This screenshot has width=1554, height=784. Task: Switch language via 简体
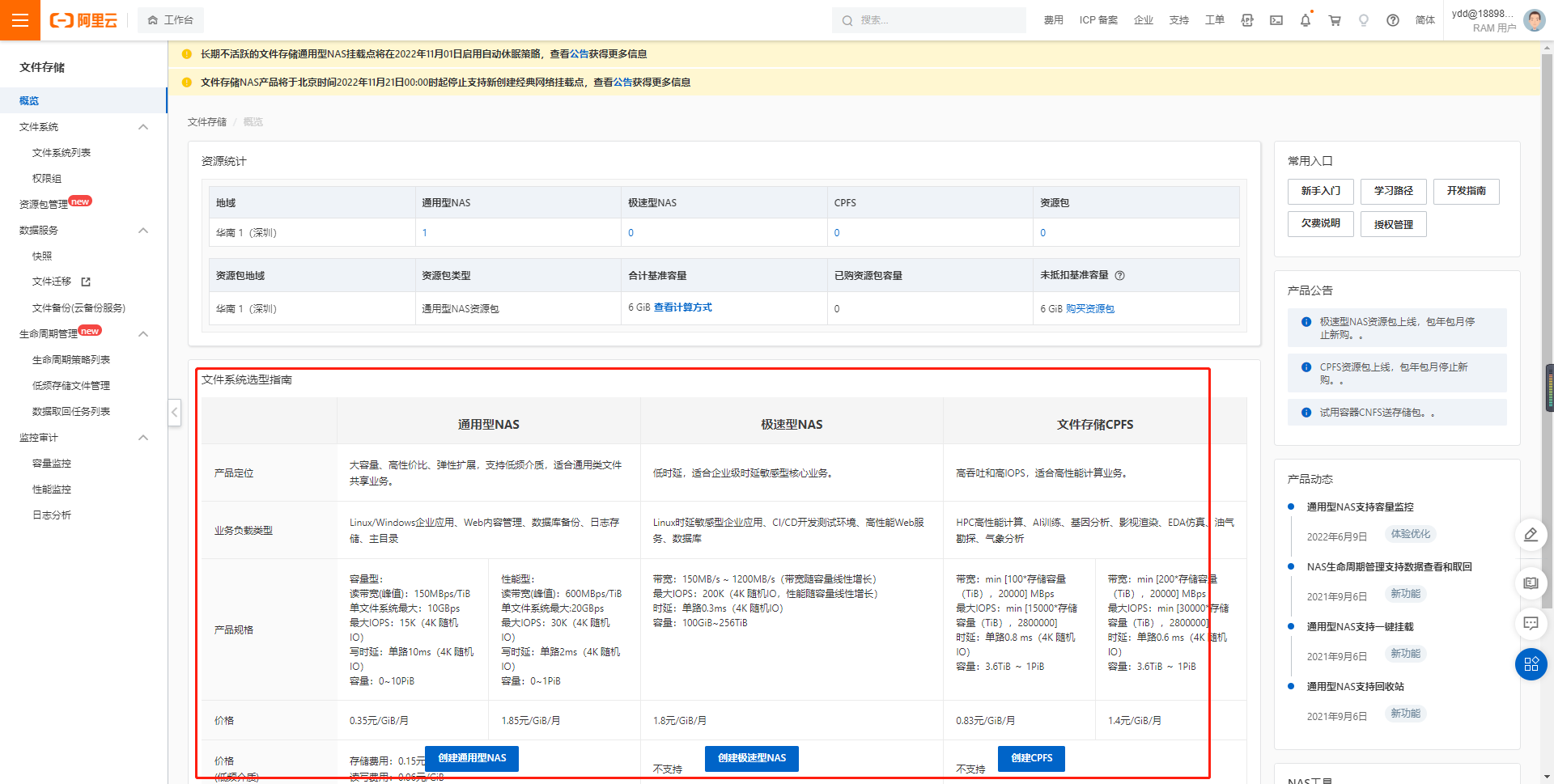(1425, 20)
